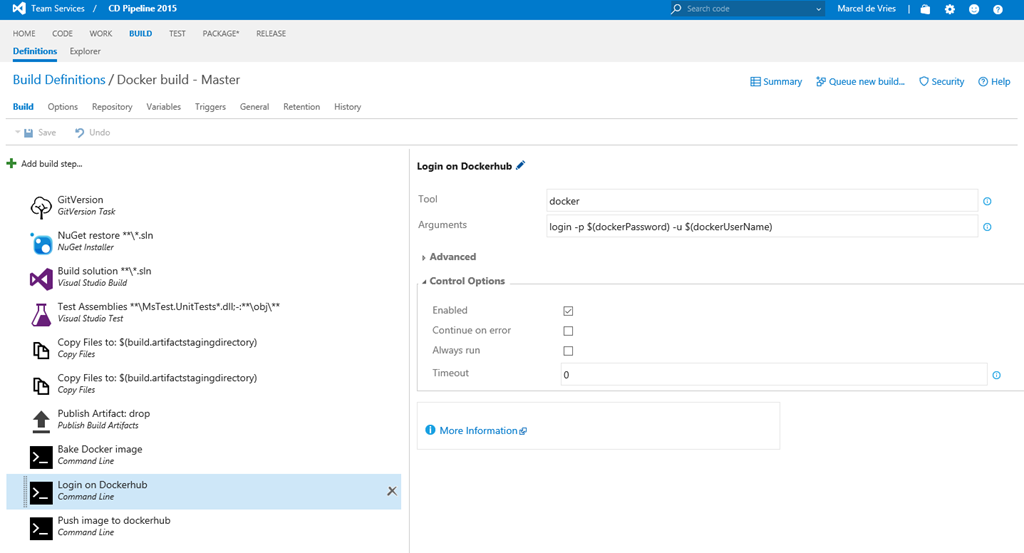The image size is (1024, 553).
Task: Open the More Information link
Action: [x=478, y=431]
